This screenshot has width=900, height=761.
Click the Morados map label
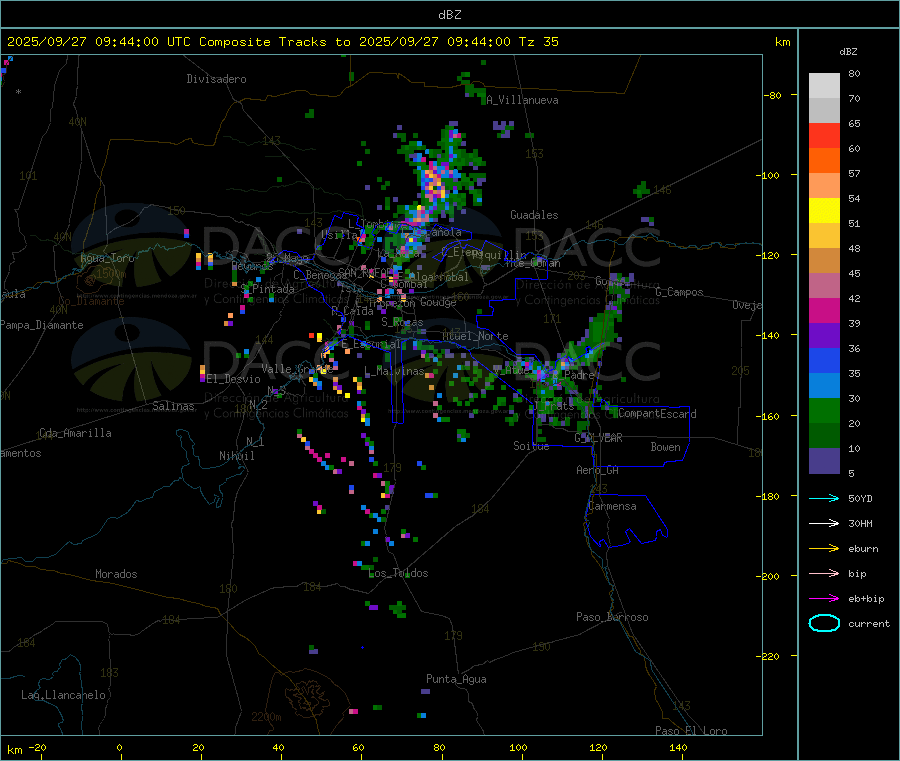coord(116,574)
